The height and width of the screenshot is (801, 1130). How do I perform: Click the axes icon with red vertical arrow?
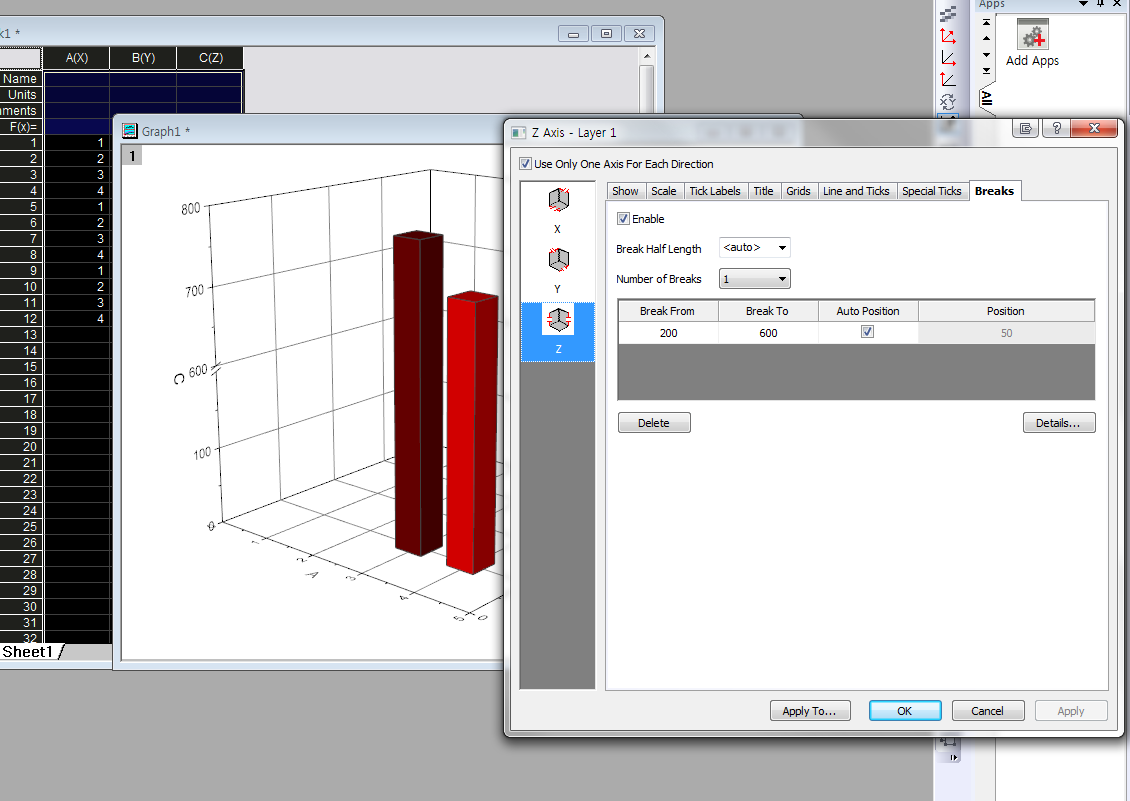coord(948,79)
